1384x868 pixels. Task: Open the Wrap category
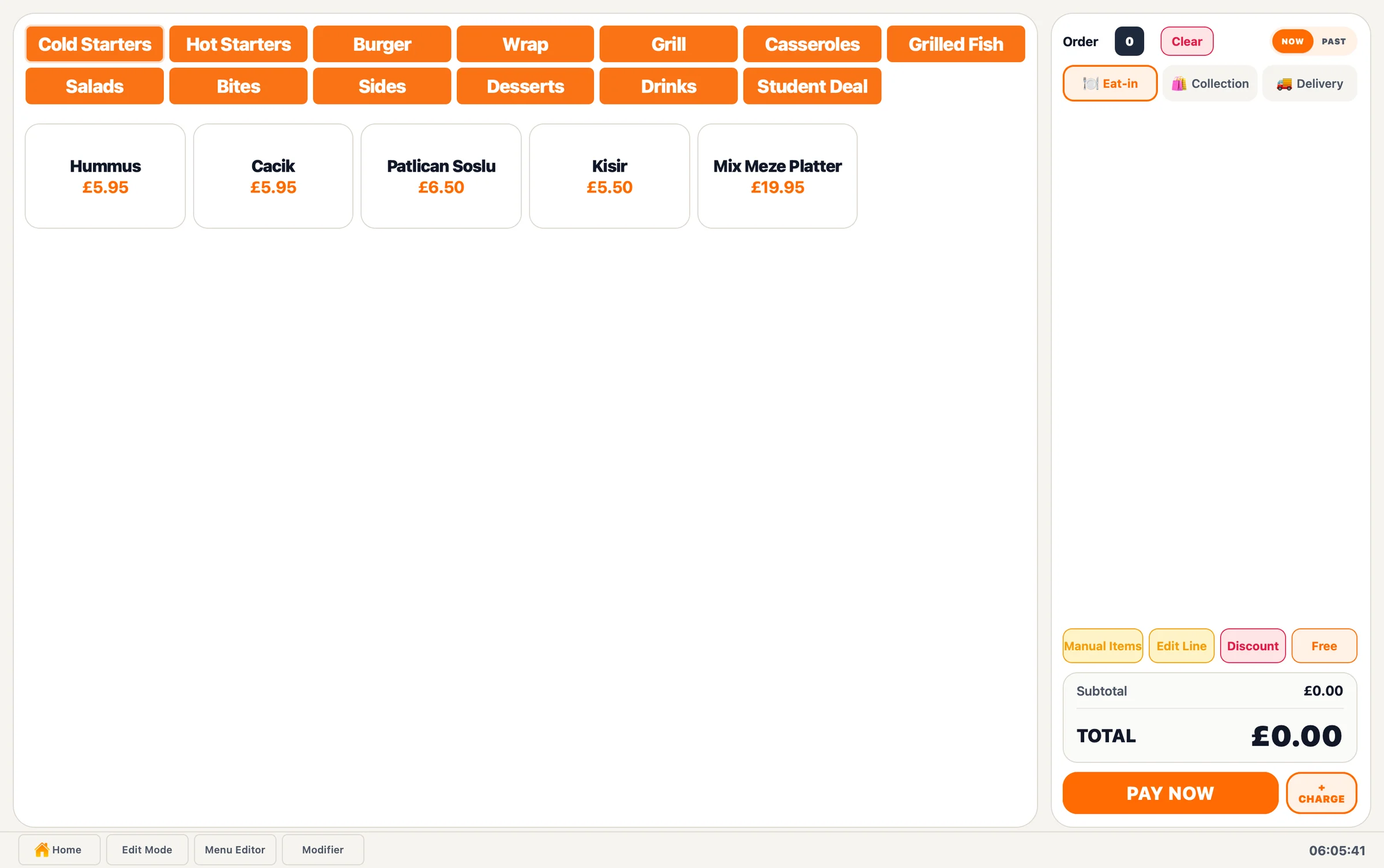pos(525,44)
